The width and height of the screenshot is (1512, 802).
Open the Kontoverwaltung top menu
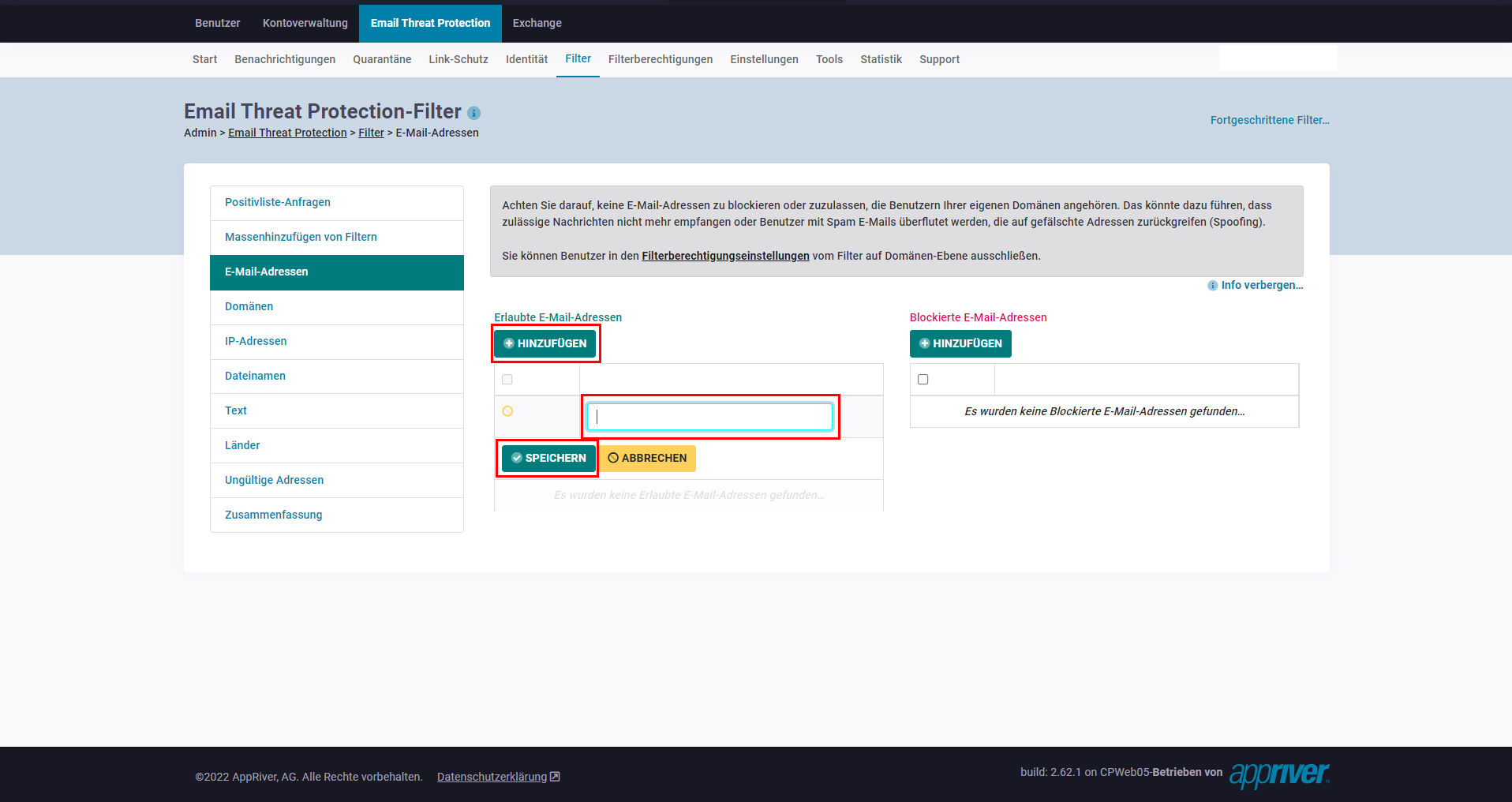[x=305, y=23]
